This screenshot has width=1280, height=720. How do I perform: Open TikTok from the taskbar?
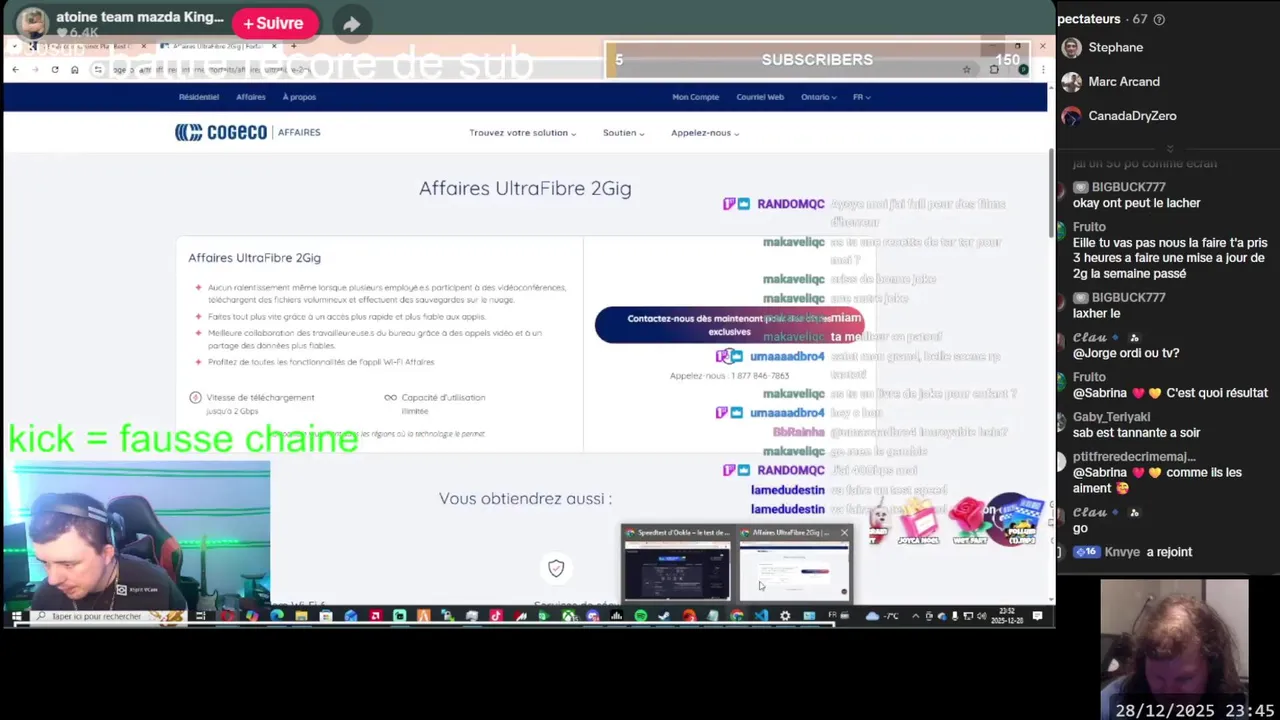coord(496,616)
